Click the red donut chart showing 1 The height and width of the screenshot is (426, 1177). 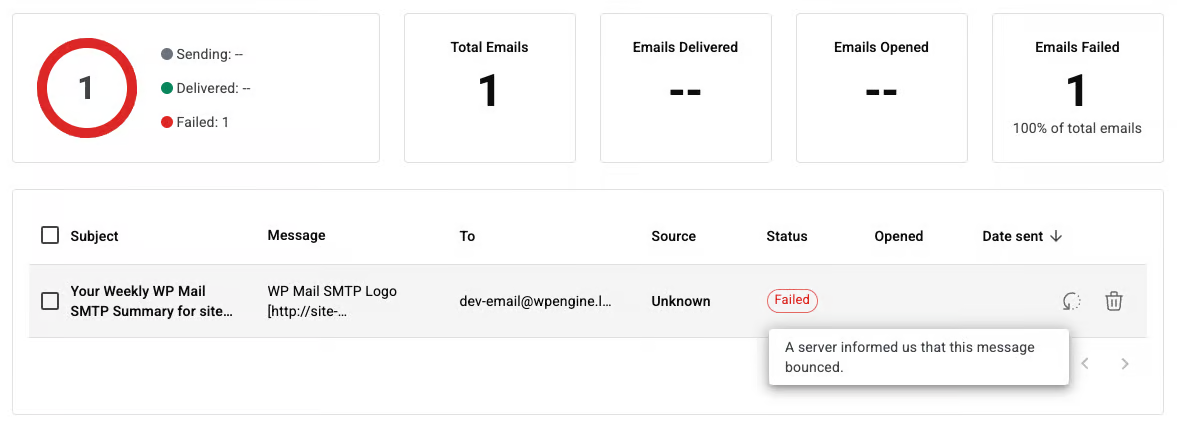tap(86, 89)
